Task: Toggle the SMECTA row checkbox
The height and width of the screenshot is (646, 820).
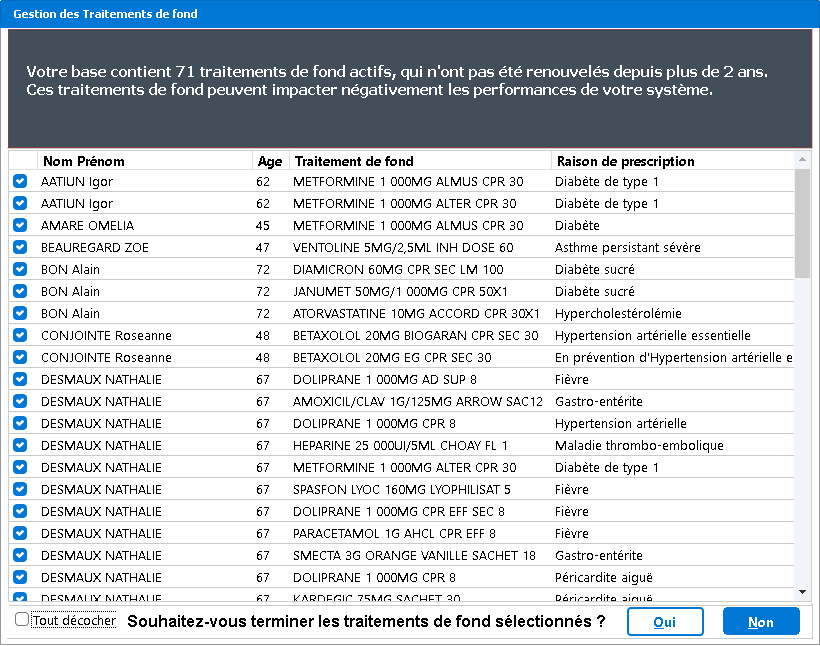Action: coord(20,554)
